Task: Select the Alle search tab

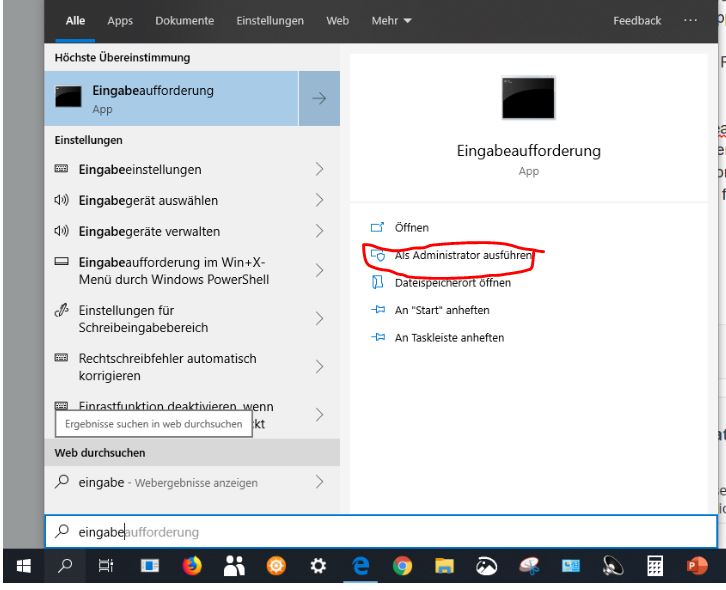Action: pyautogui.click(x=75, y=21)
